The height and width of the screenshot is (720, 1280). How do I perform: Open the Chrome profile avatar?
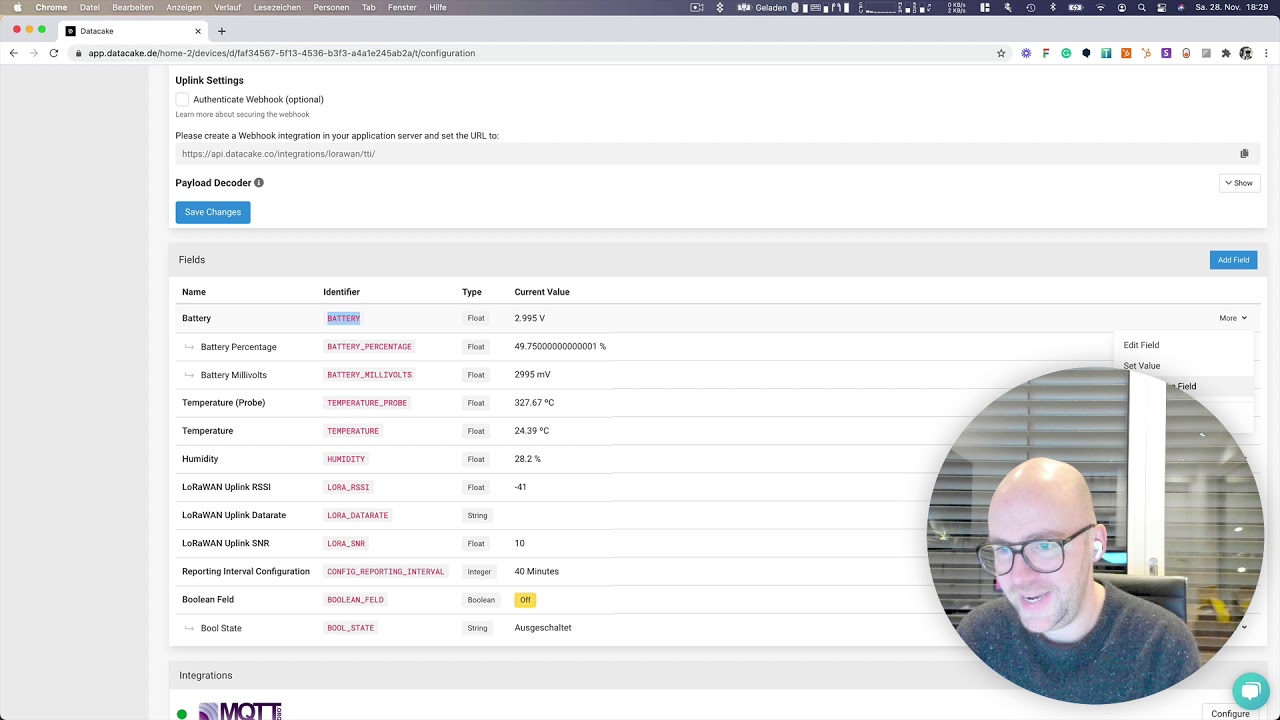1246,53
